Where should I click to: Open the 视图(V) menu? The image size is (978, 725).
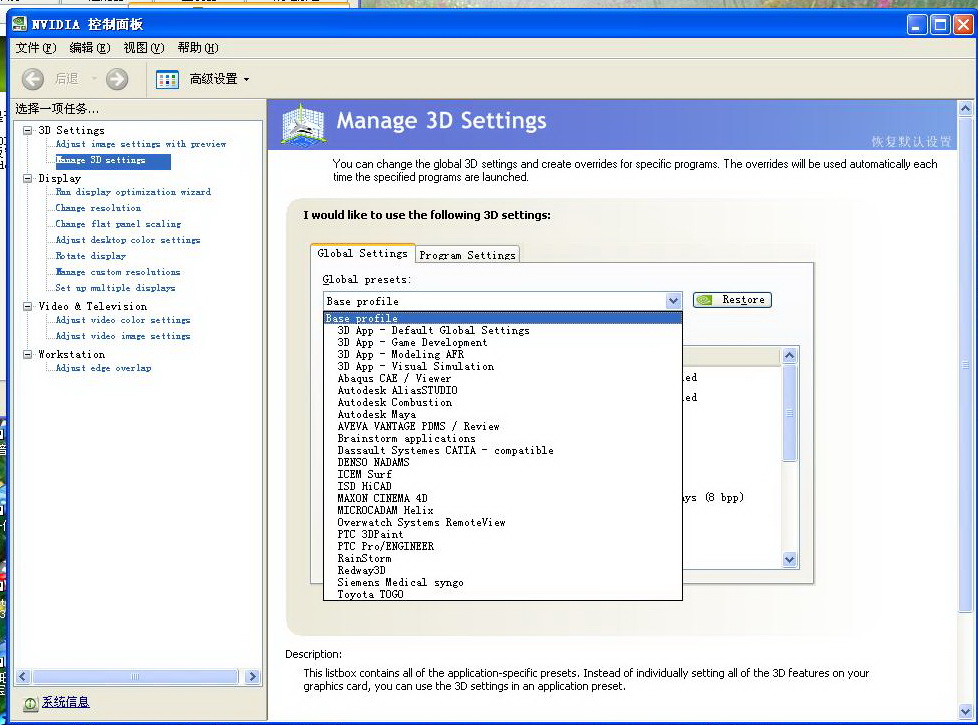[x=144, y=48]
